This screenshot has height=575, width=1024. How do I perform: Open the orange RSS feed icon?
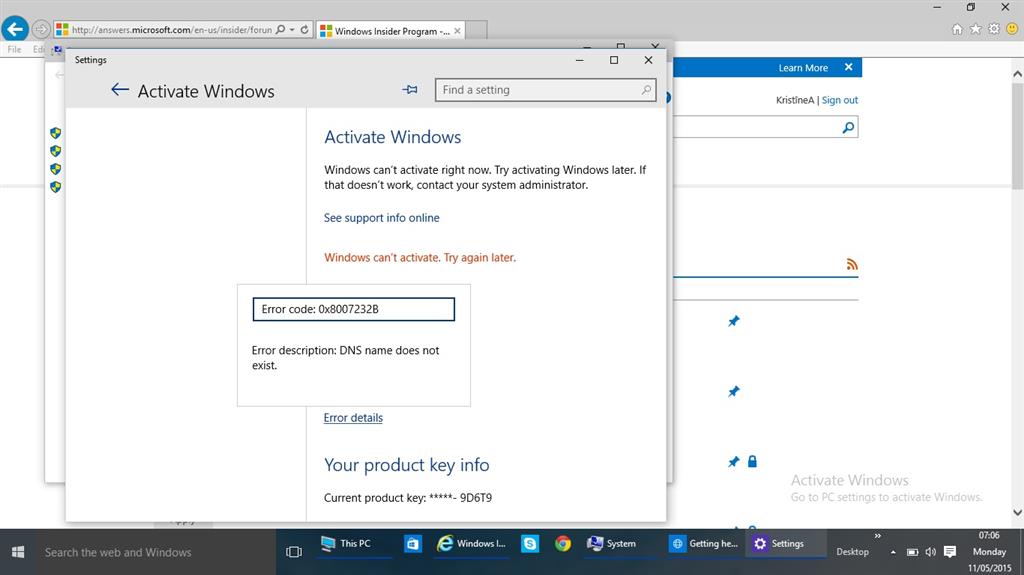click(x=852, y=264)
